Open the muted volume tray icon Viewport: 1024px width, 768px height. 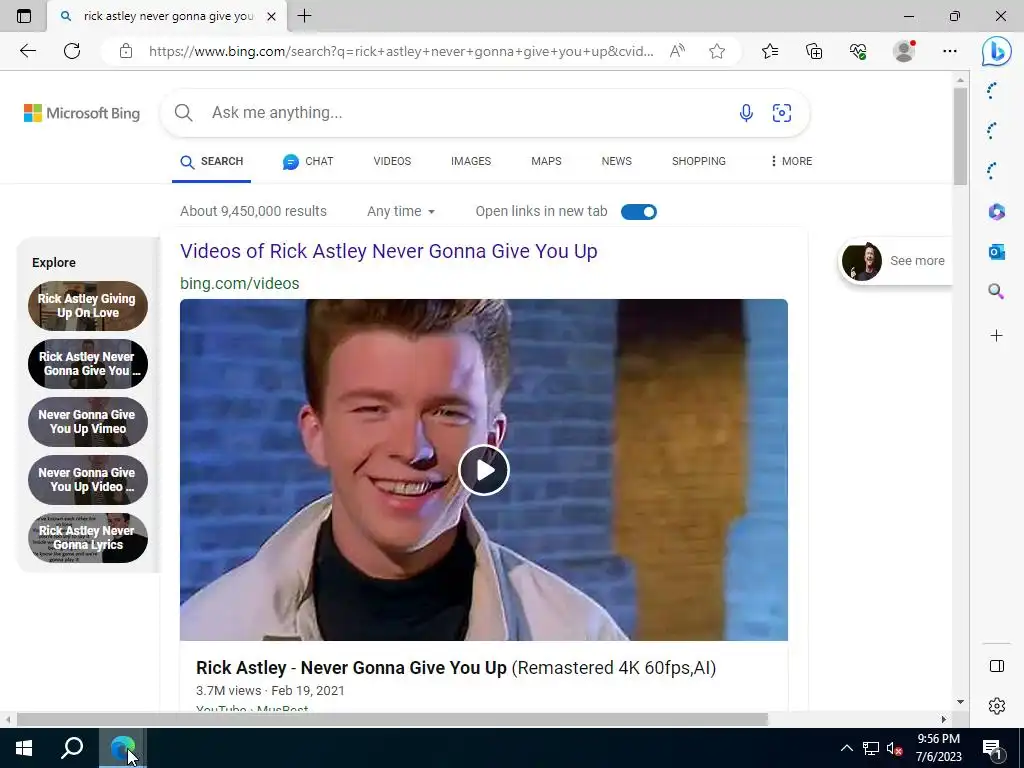click(x=894, y=748)
